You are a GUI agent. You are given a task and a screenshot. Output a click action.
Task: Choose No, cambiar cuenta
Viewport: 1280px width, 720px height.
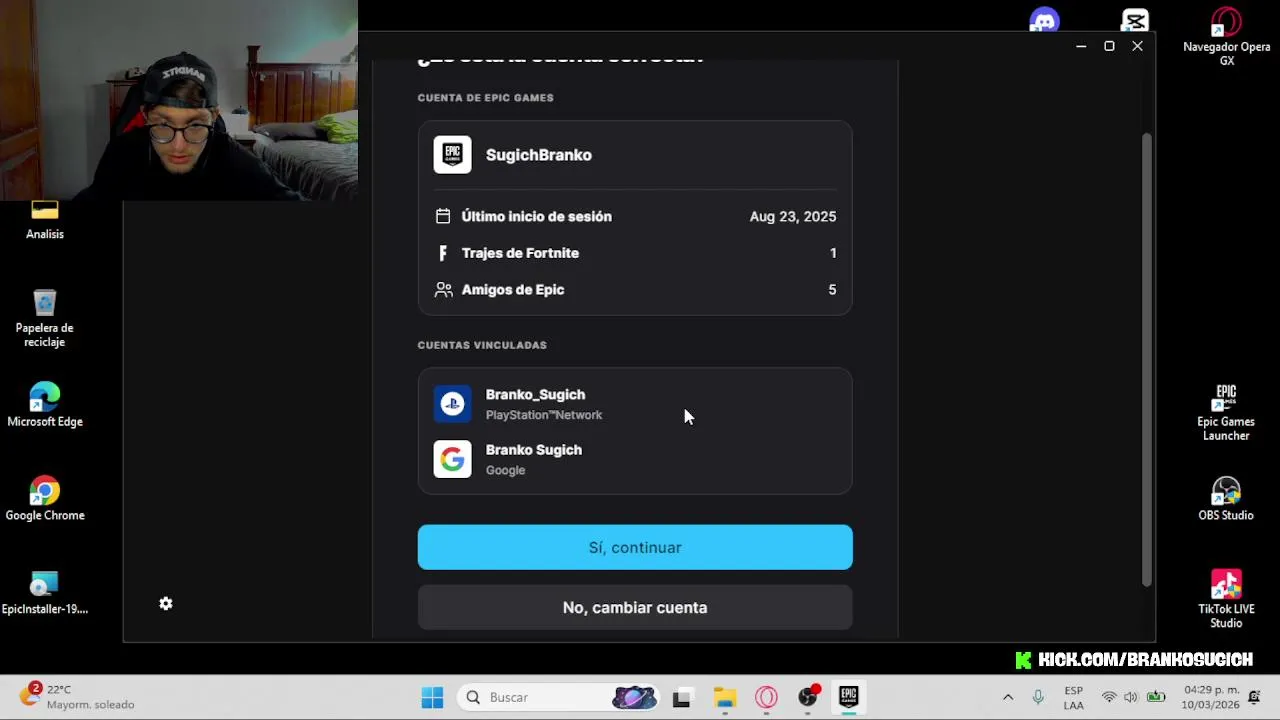635,608
